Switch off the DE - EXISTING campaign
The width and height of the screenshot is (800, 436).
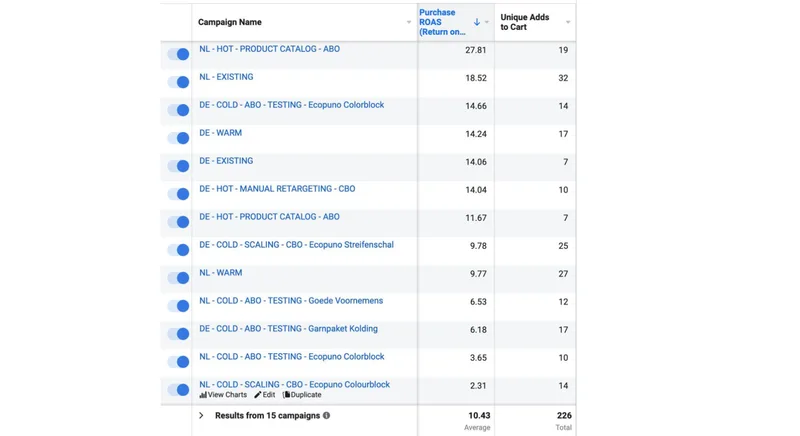(x=178, y=166)
